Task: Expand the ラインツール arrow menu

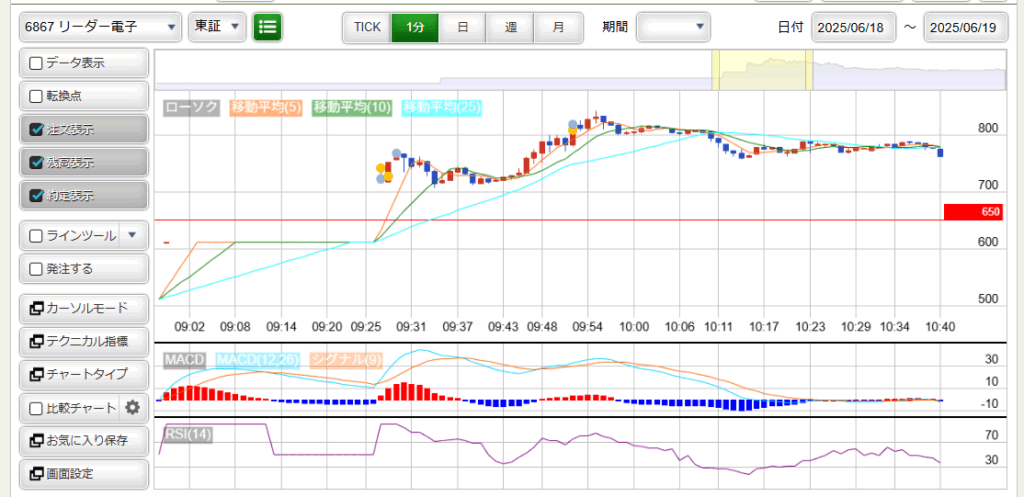Action: [x=132, y=235]
